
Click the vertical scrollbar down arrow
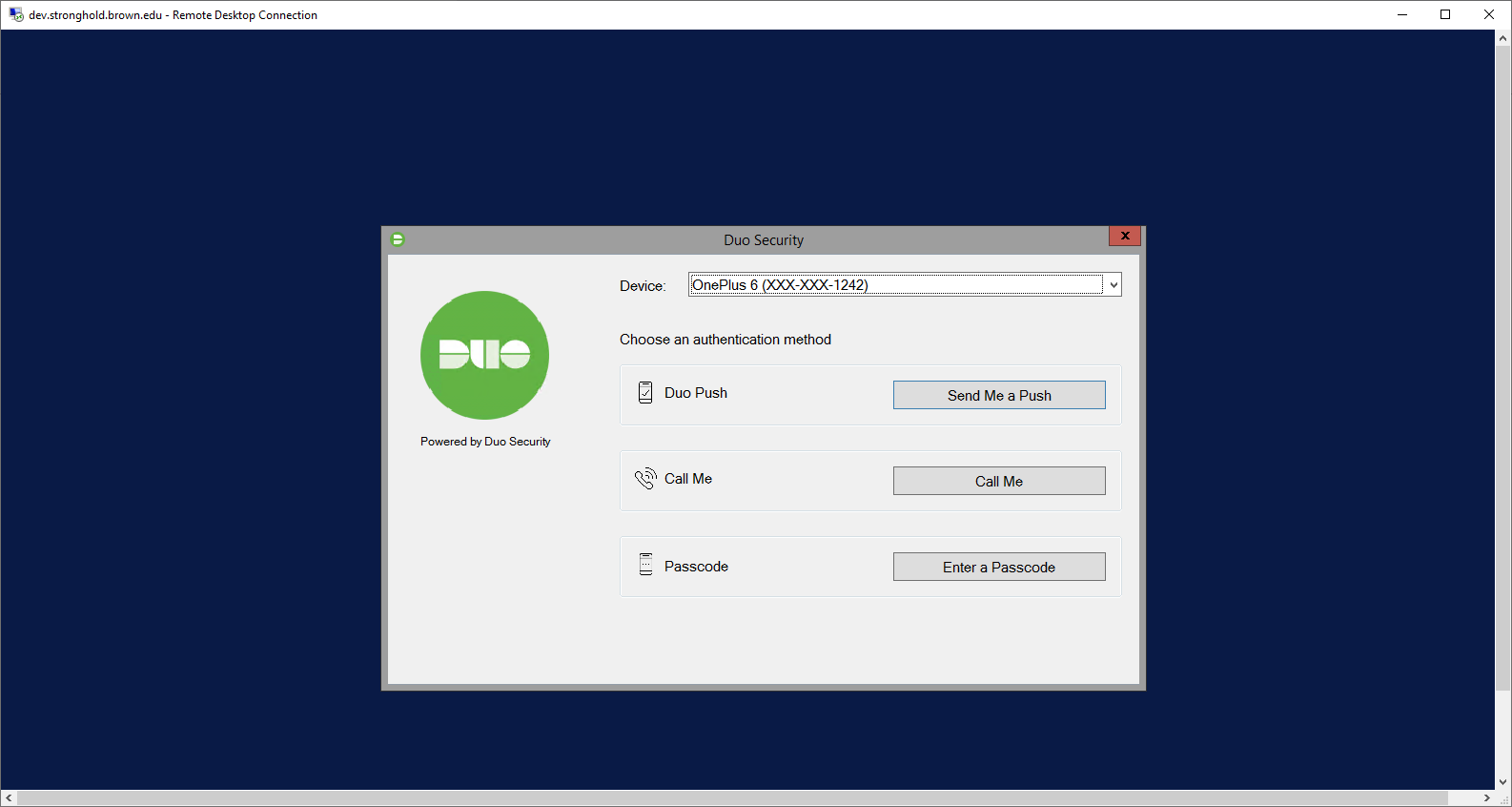(x=1503, y=782)
